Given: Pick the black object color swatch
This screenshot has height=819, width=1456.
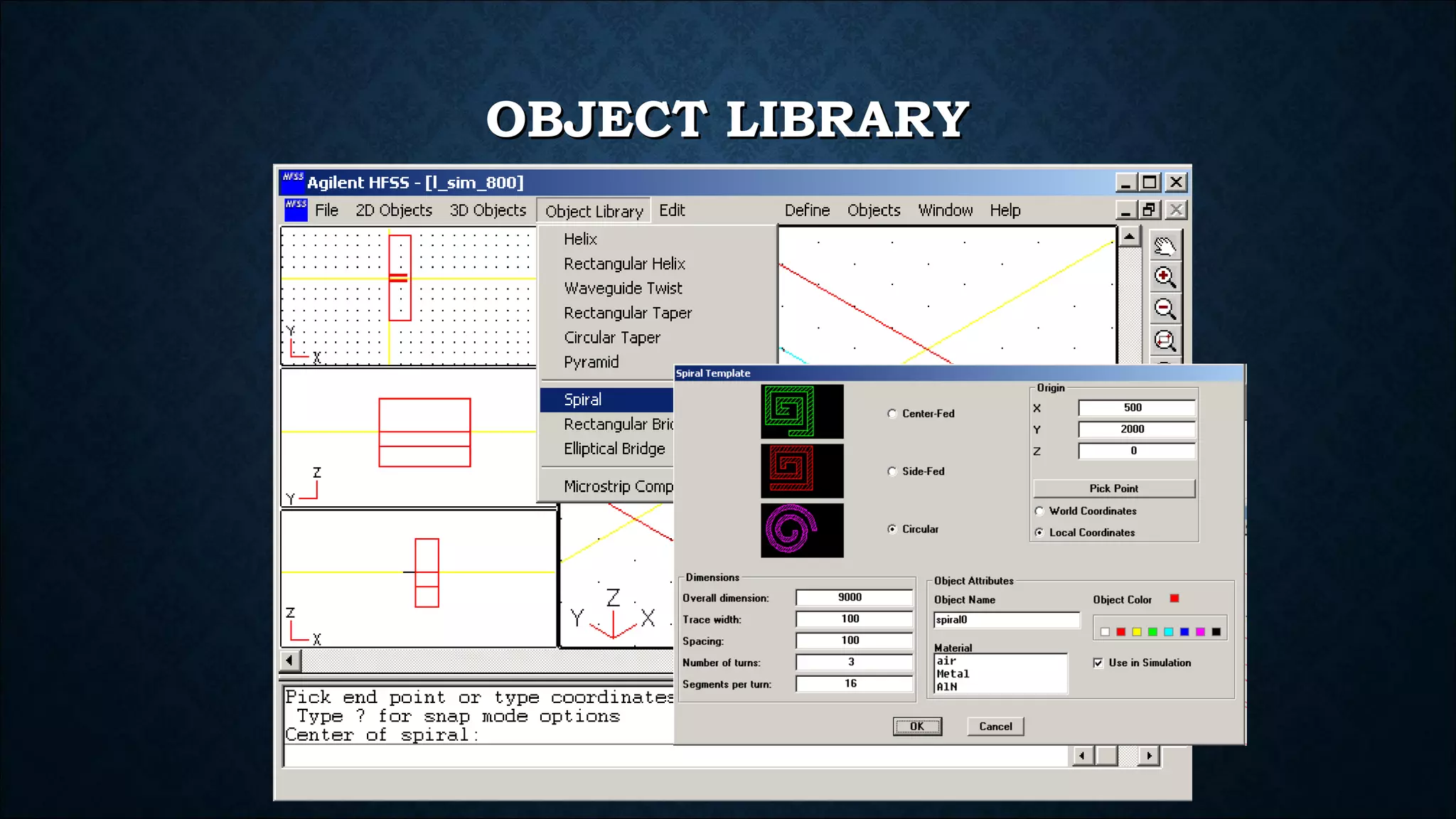Looking at the screenshot, I should [1216, 632].
